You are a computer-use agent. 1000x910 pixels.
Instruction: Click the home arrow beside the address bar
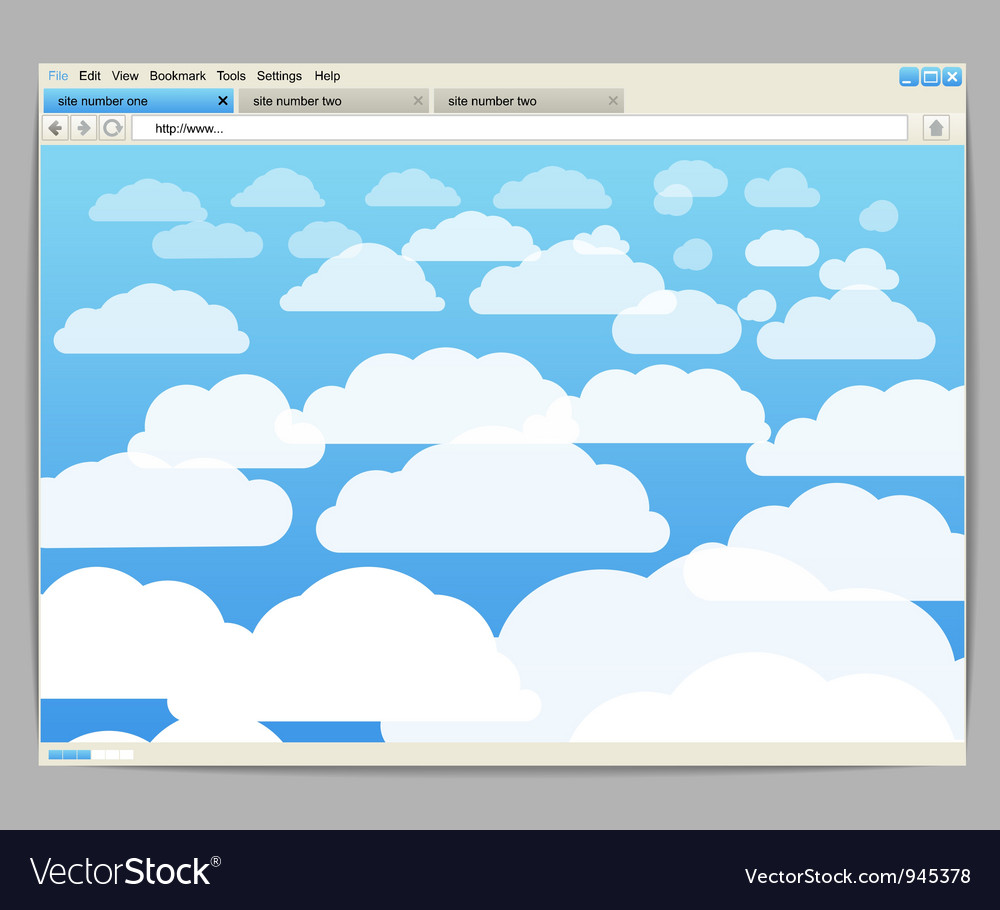click(x=935, y=127)
